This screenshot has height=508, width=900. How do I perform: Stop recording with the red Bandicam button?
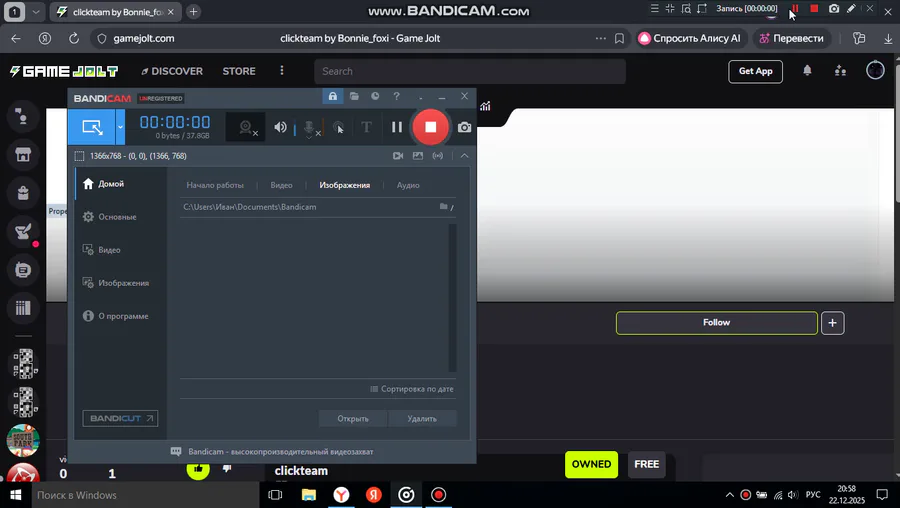coord(430,127)
